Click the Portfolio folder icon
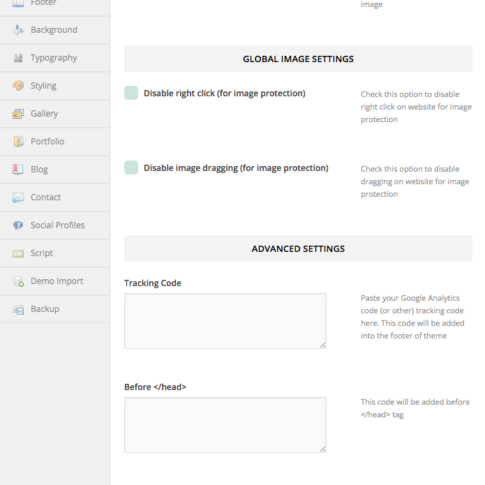485x485 pixels. click(x=18, y=141)
